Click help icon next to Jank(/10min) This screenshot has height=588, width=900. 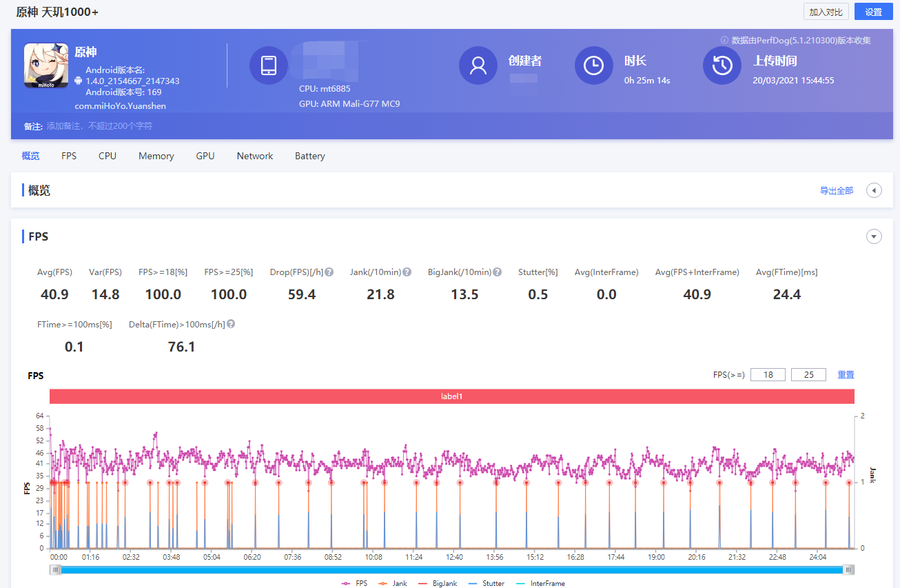(x=408, y=272)
